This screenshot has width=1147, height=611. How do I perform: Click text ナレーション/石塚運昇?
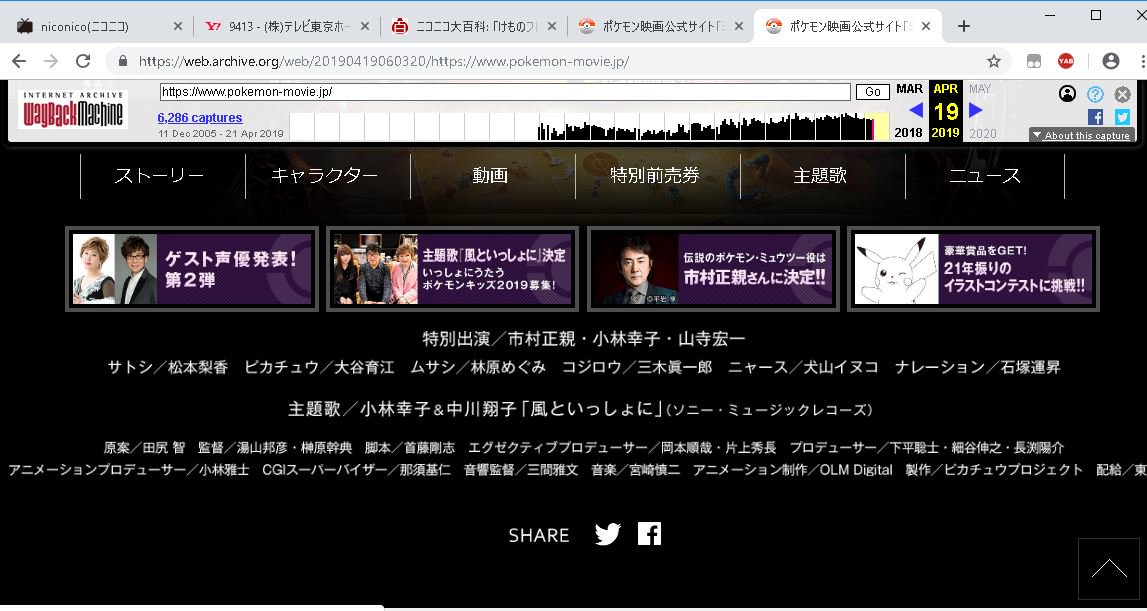coord(977,367)
